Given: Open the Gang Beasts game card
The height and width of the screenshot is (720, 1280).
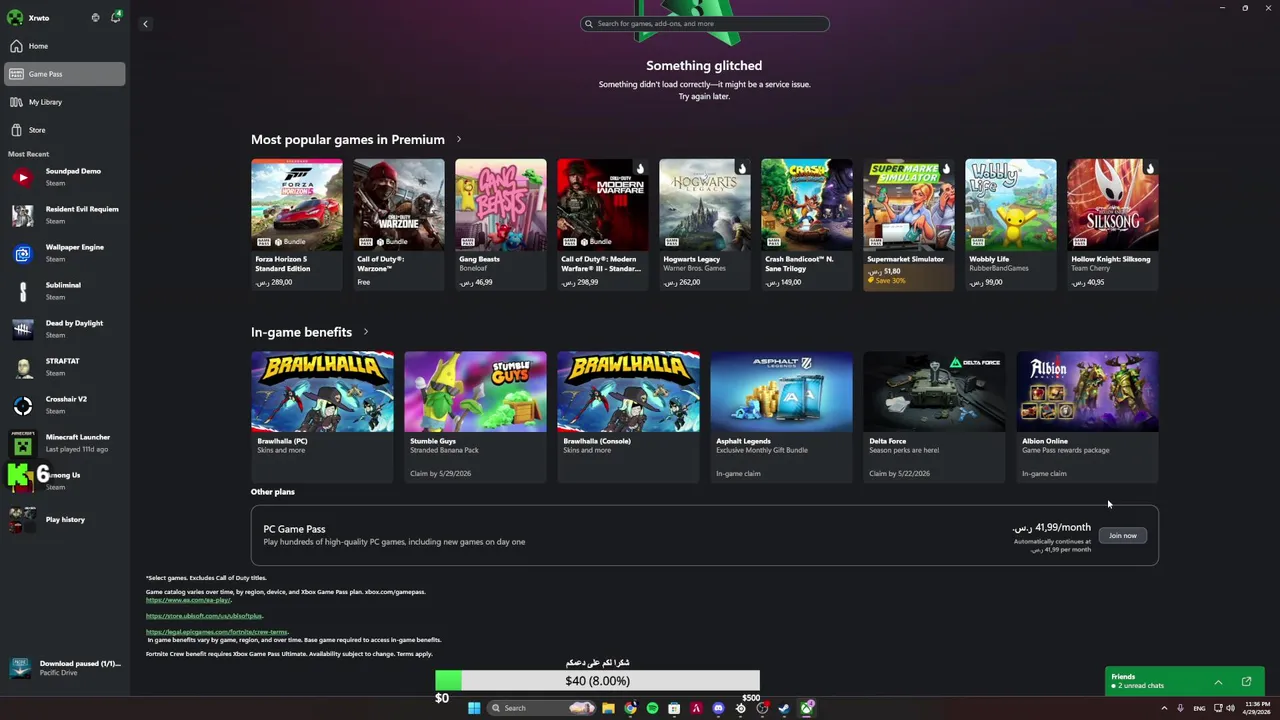Looking at the screenshot, I should click(501, 224).
